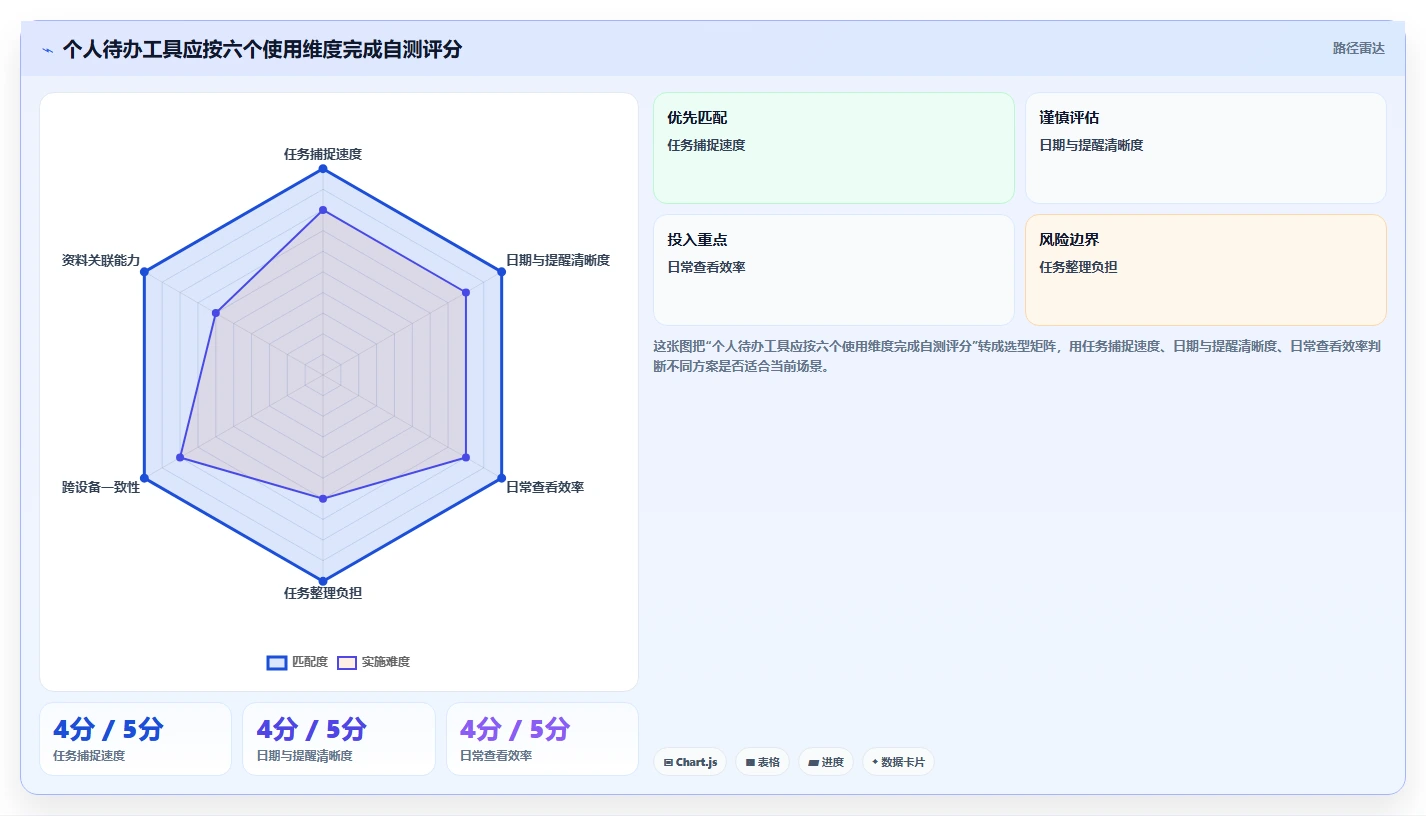Click 日常查看效率 inside the 投入重点 card
This screenshot has width=1426, height=816.
point(706,267)
